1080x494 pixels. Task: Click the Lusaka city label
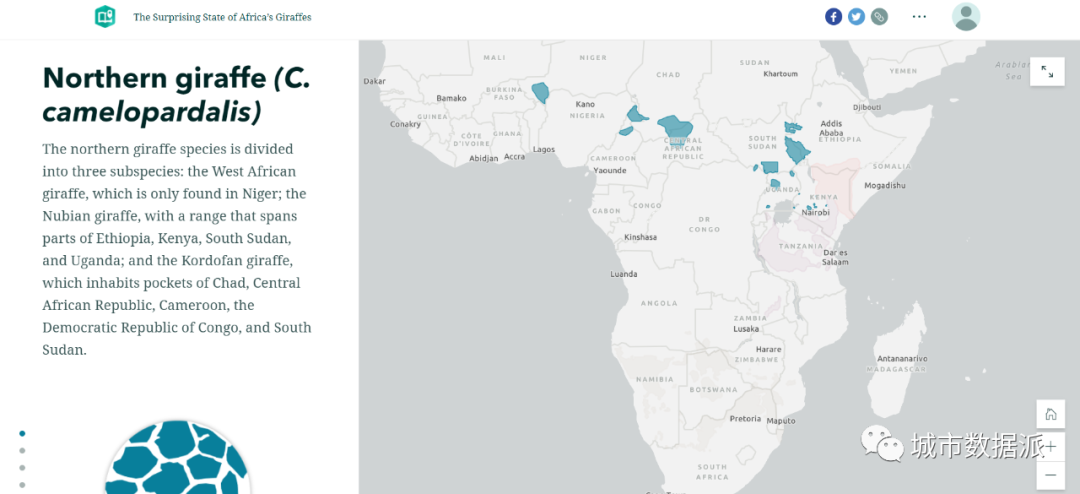[747, 329]
